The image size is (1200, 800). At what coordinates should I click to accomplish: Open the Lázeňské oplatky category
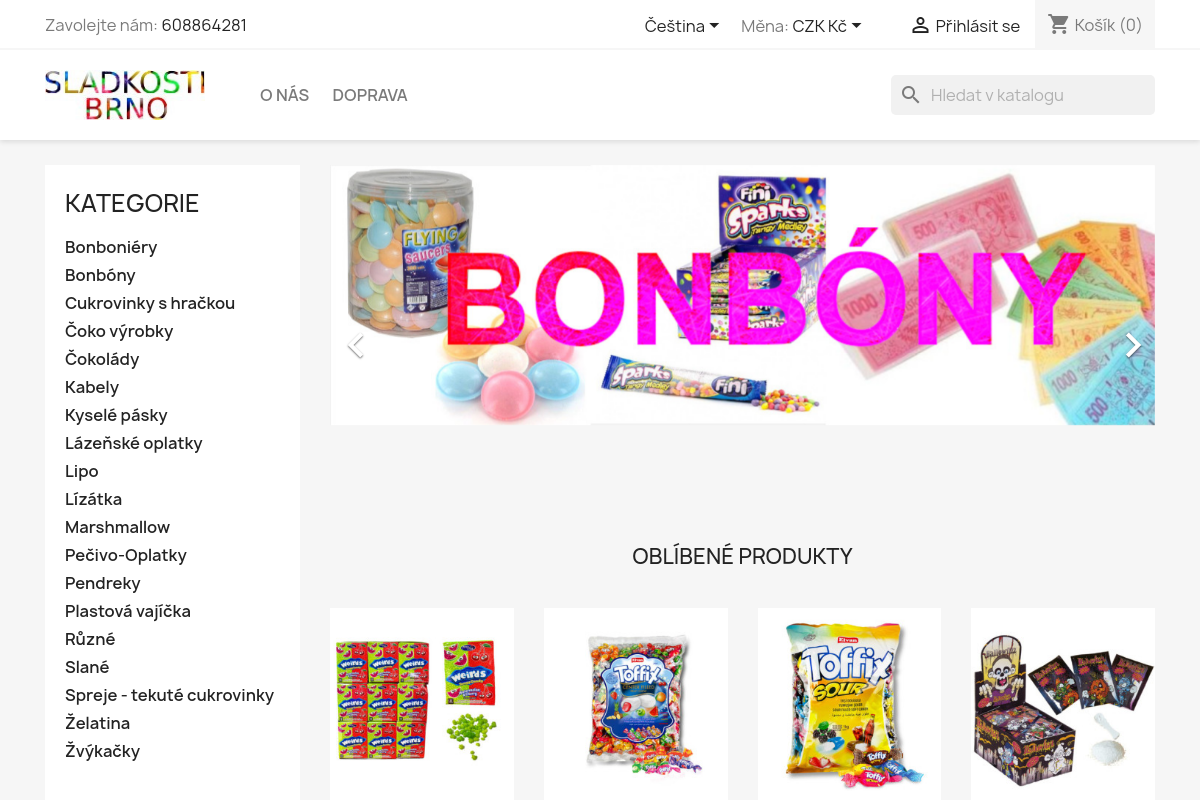point(134,443)
